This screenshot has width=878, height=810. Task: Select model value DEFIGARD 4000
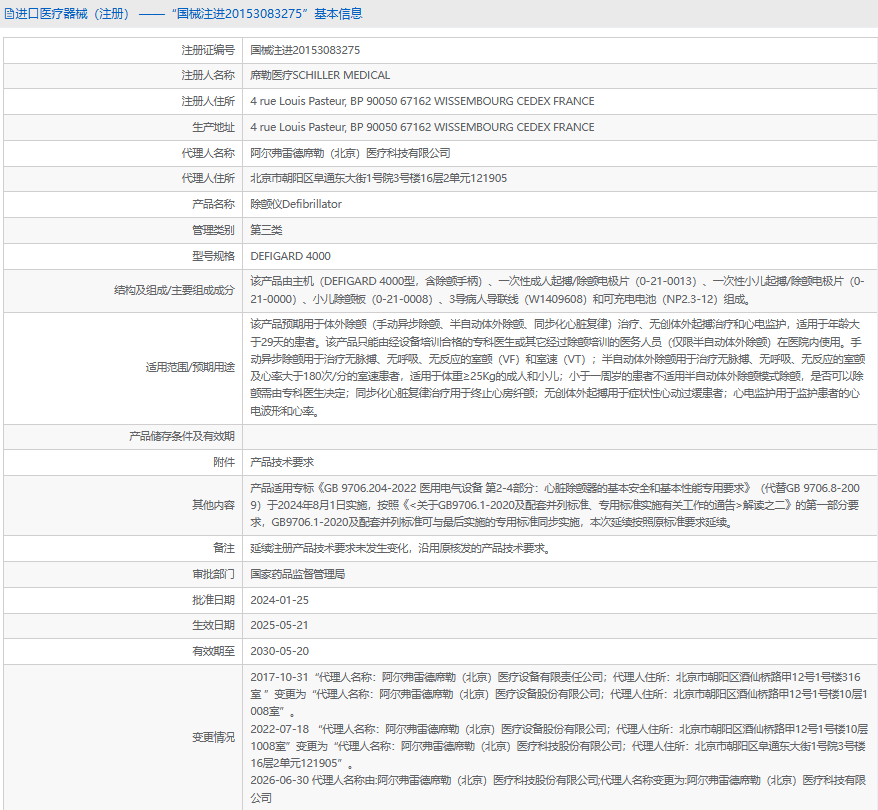tap(290, 256)
